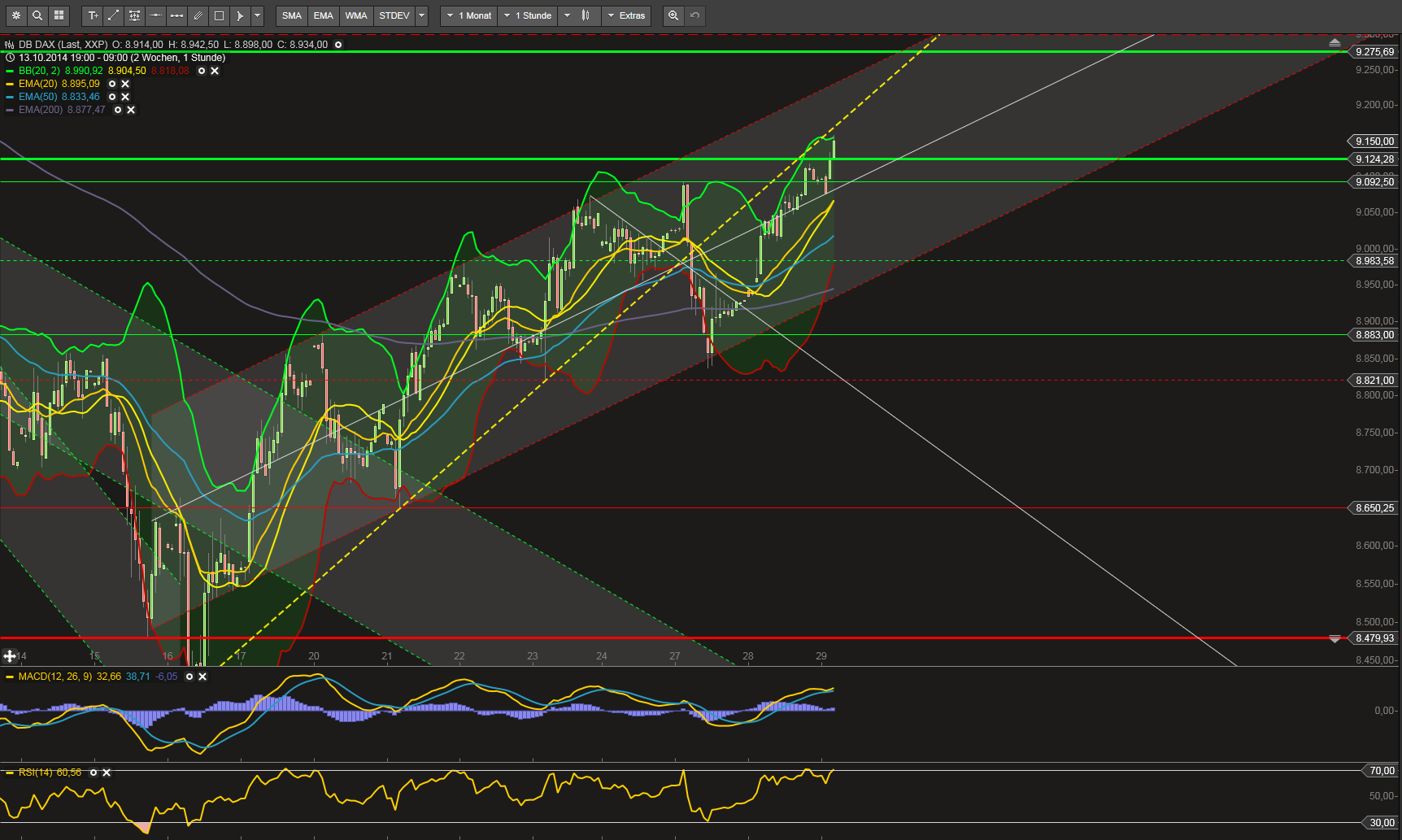Open DB DAX instrument settings circle icon
1402x840 pixels.
(x=338, y=45)
